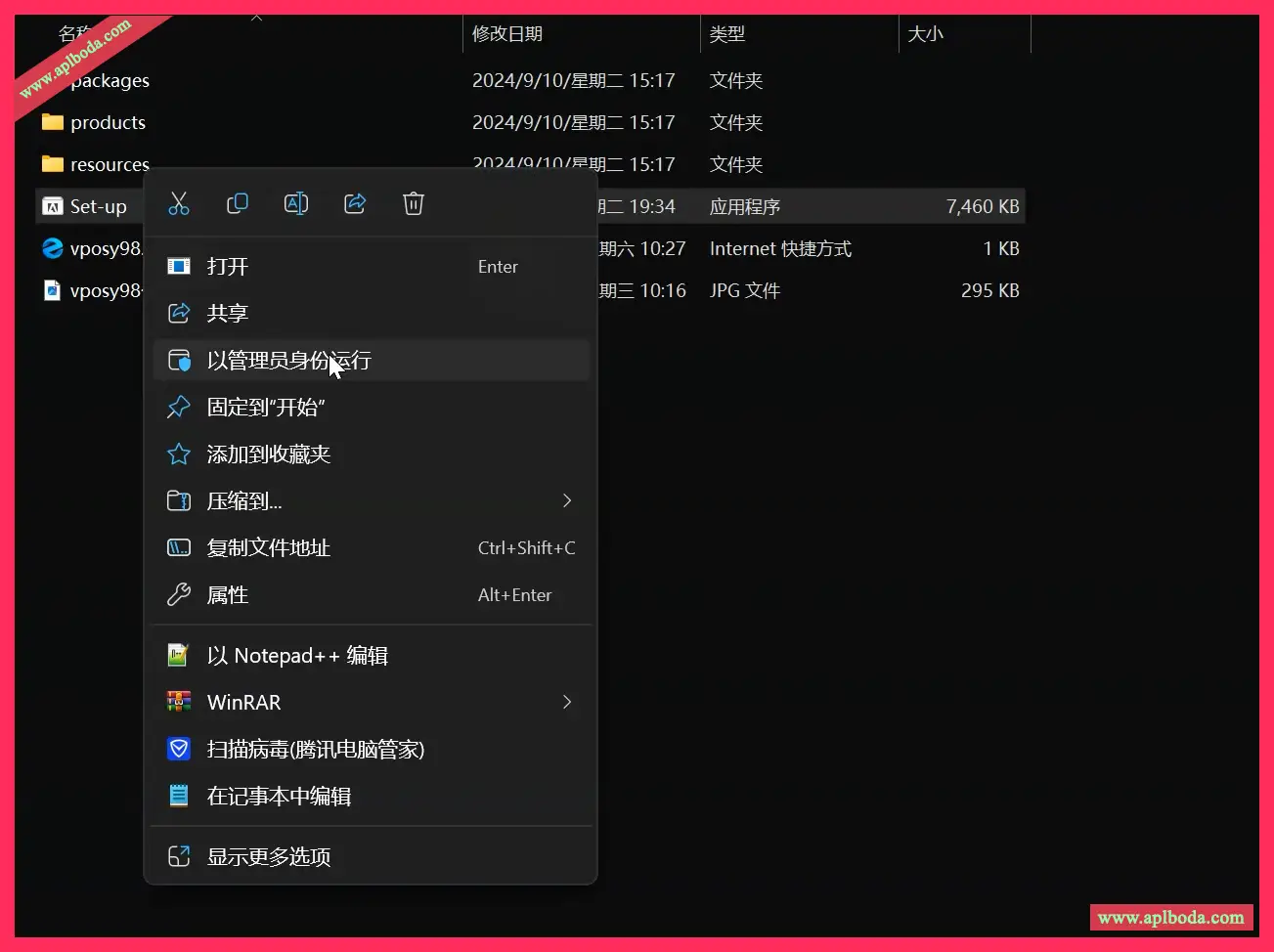Image resolution: width=1274 pixels, height=952 pixels.
Task: Click the Share arrow icon in top row
Action: [x=355, y=203]
